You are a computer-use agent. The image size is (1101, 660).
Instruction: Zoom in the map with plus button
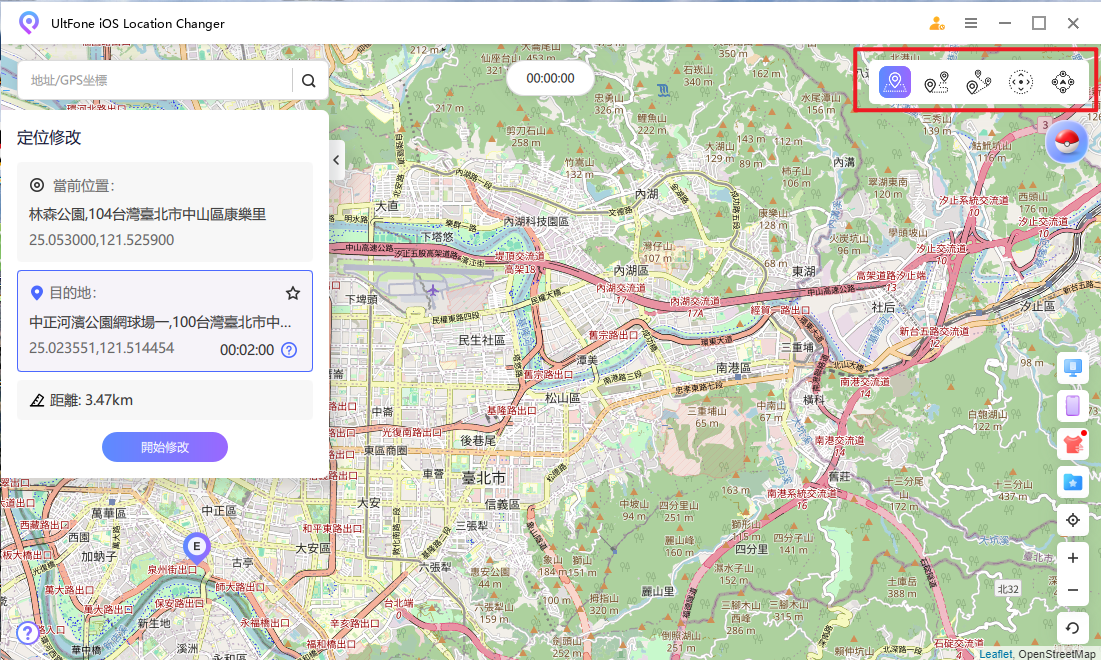click(x=1073, y=558)
